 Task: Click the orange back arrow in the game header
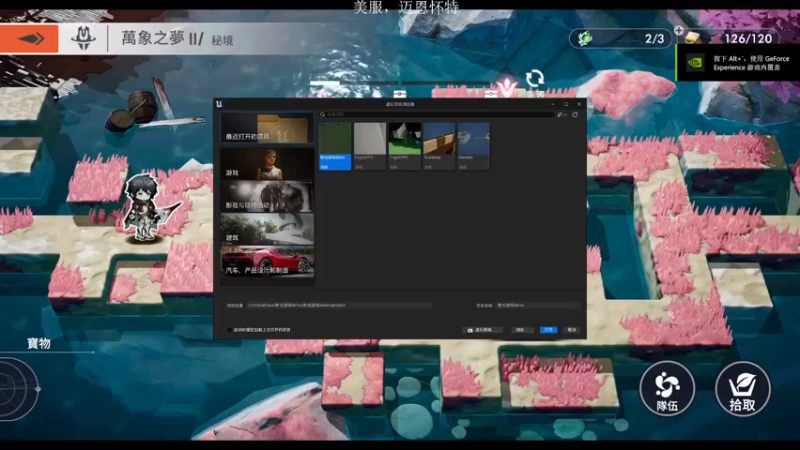coord(29,39)
